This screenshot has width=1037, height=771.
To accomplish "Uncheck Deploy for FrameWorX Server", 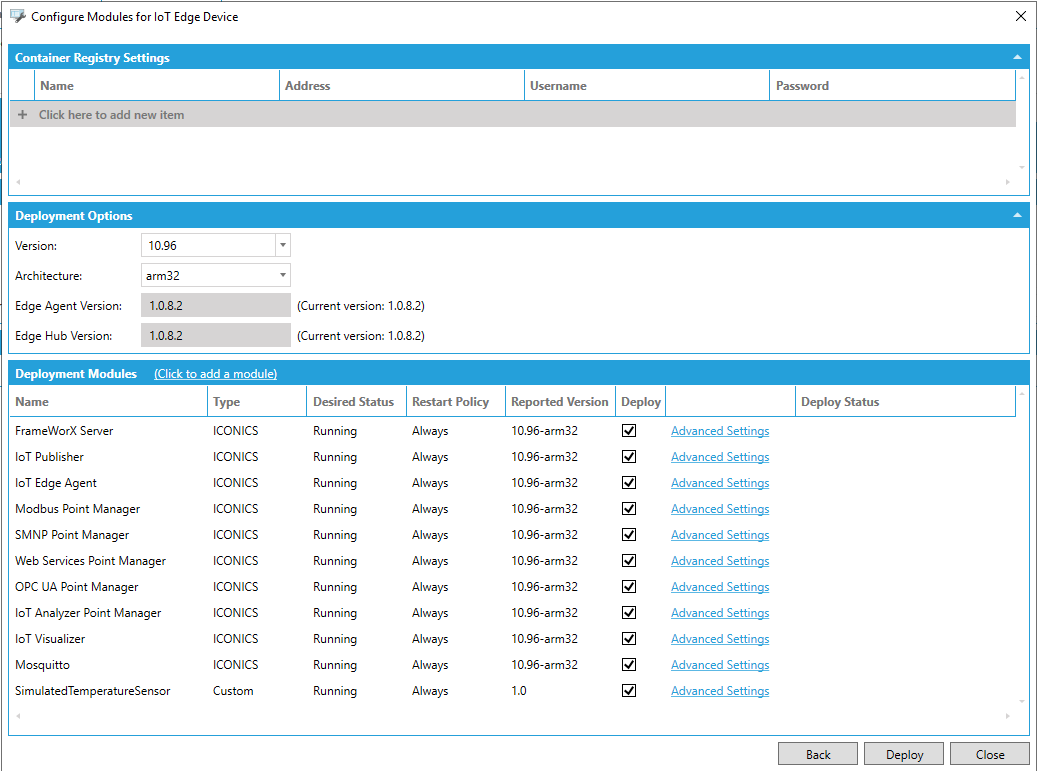I will pos(629,430).
